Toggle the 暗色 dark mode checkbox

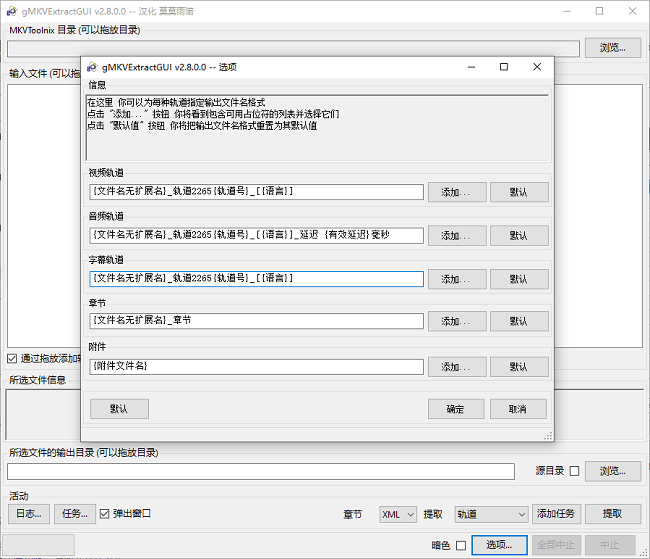[x=461, y=545]
